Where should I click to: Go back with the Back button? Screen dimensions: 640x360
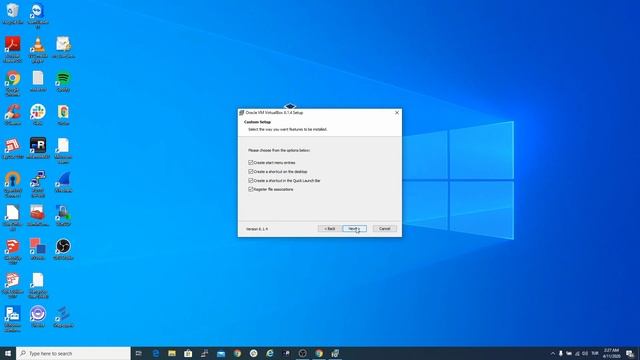pos(329,229)
